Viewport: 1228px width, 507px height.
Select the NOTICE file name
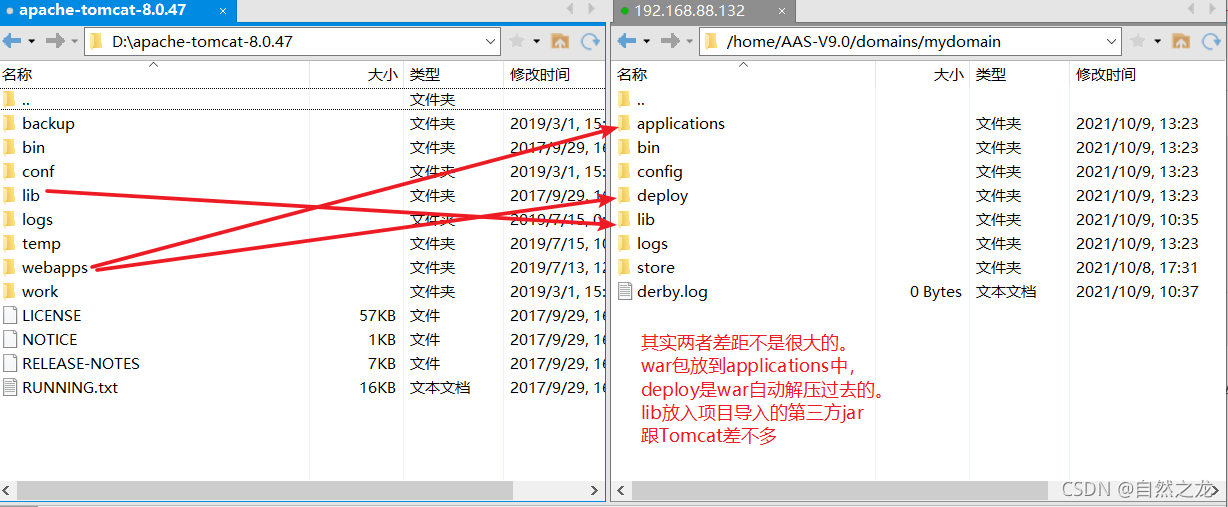pos(50,339)
